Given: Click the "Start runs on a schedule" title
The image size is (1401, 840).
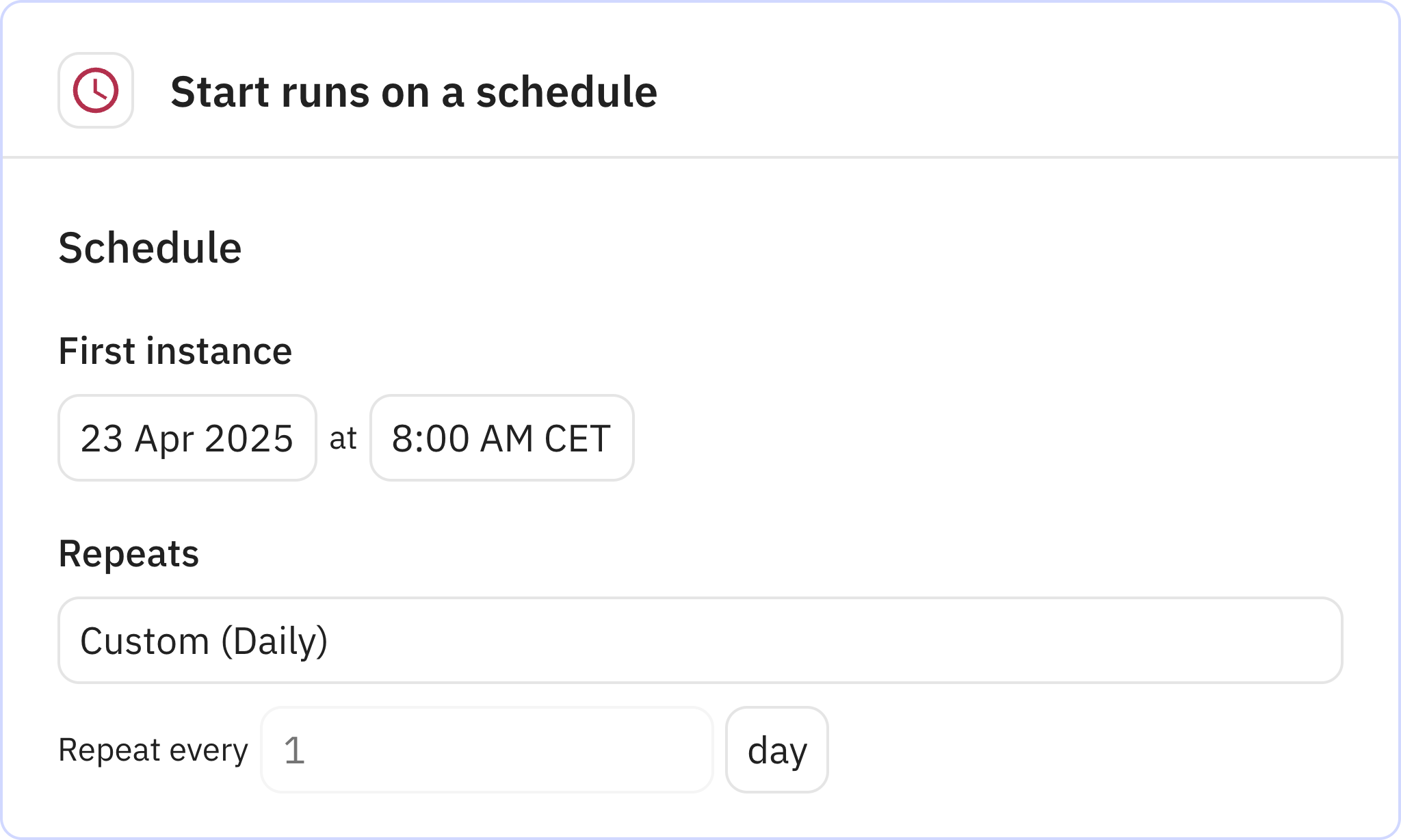Looking at the screenshot, I should pos(414,92).
